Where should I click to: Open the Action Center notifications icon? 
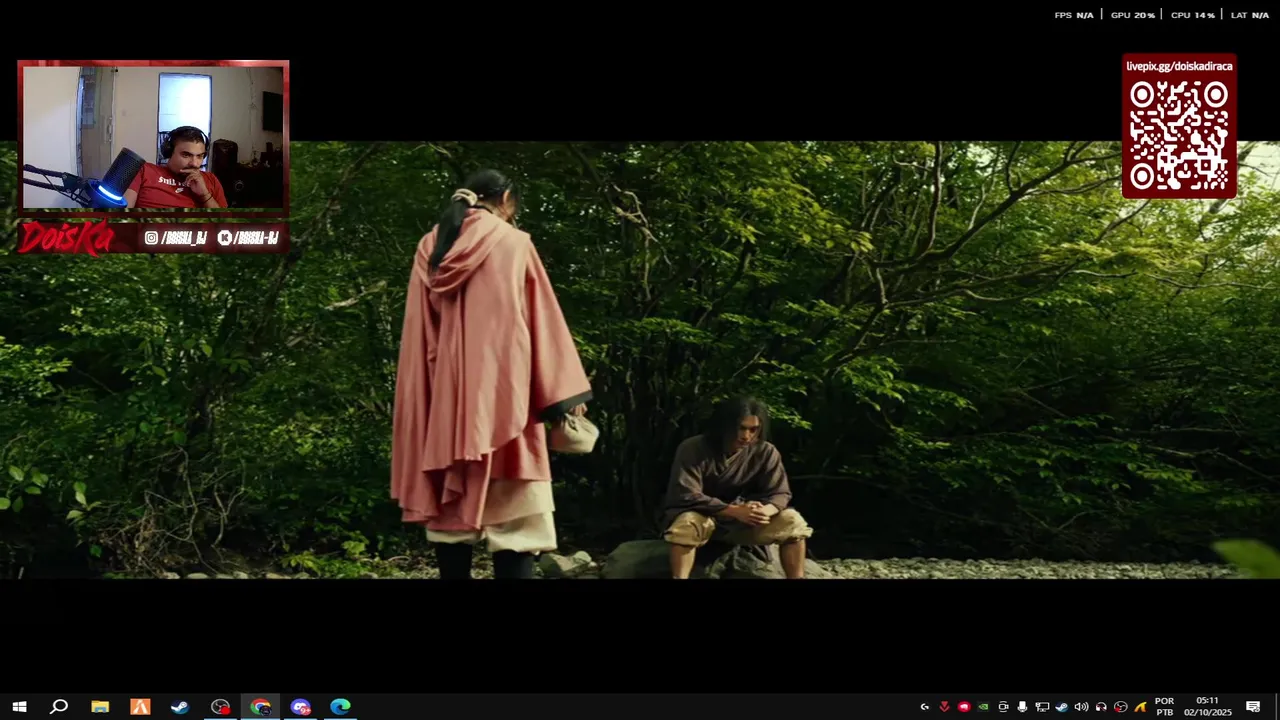(x=1253, y=707)
